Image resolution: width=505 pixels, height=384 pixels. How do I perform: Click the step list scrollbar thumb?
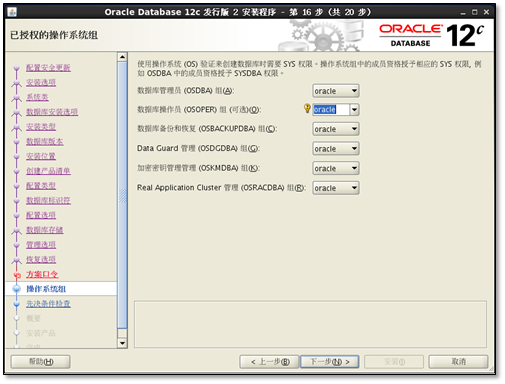[x=122, y=195]
